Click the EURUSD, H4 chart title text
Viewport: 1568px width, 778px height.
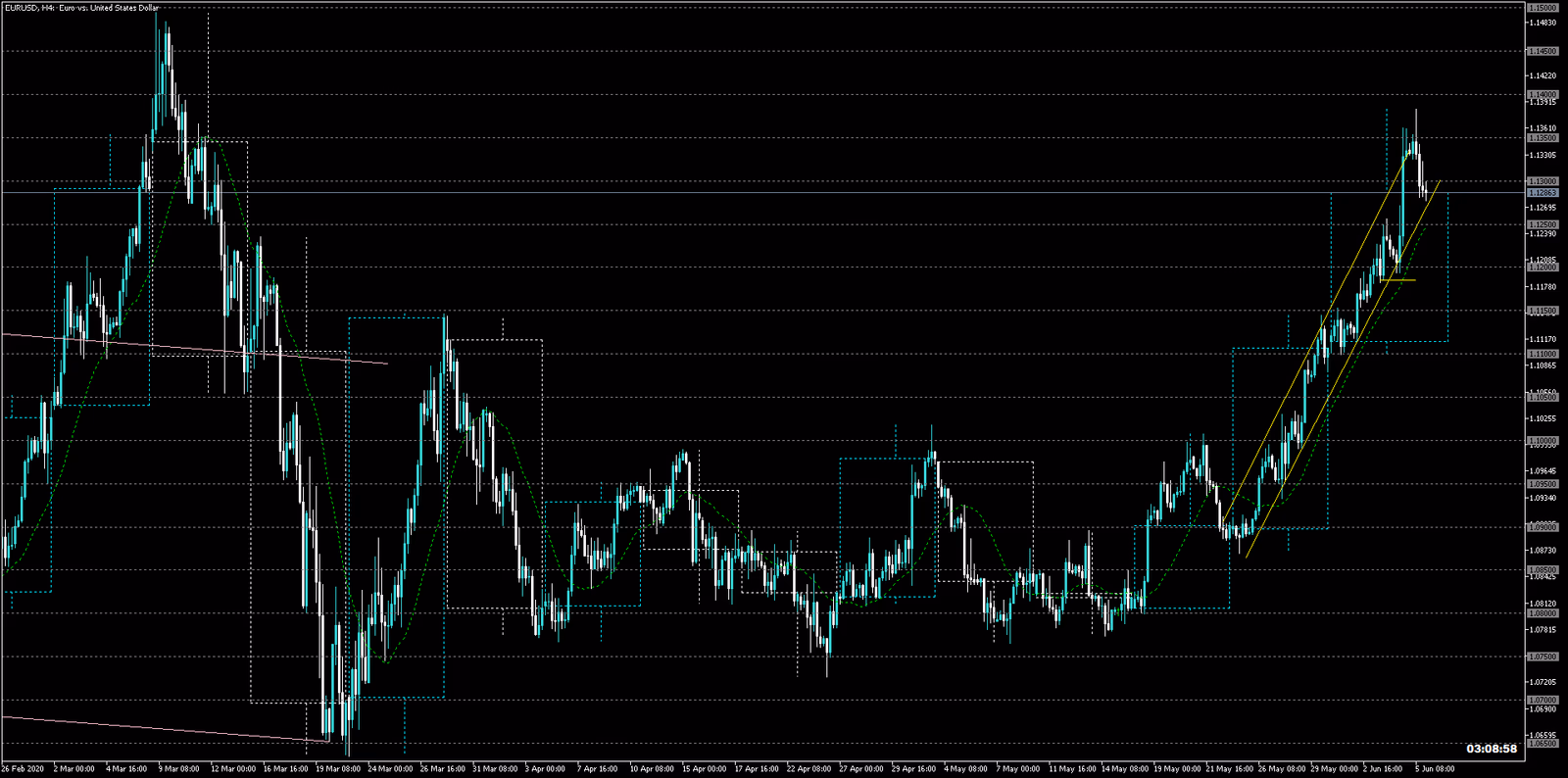coord(82,8)
